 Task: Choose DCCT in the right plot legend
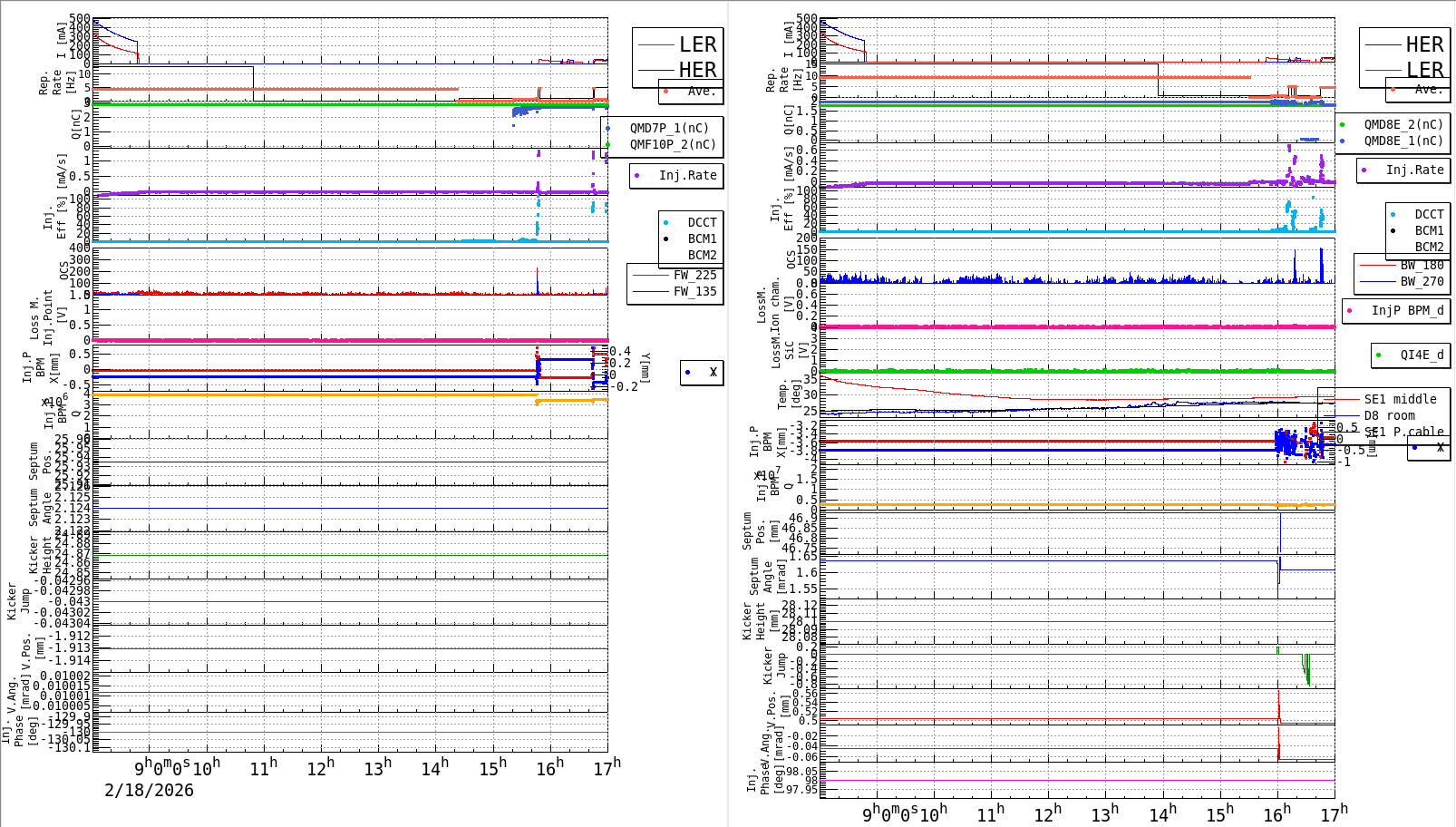(x=1429, y=214)
